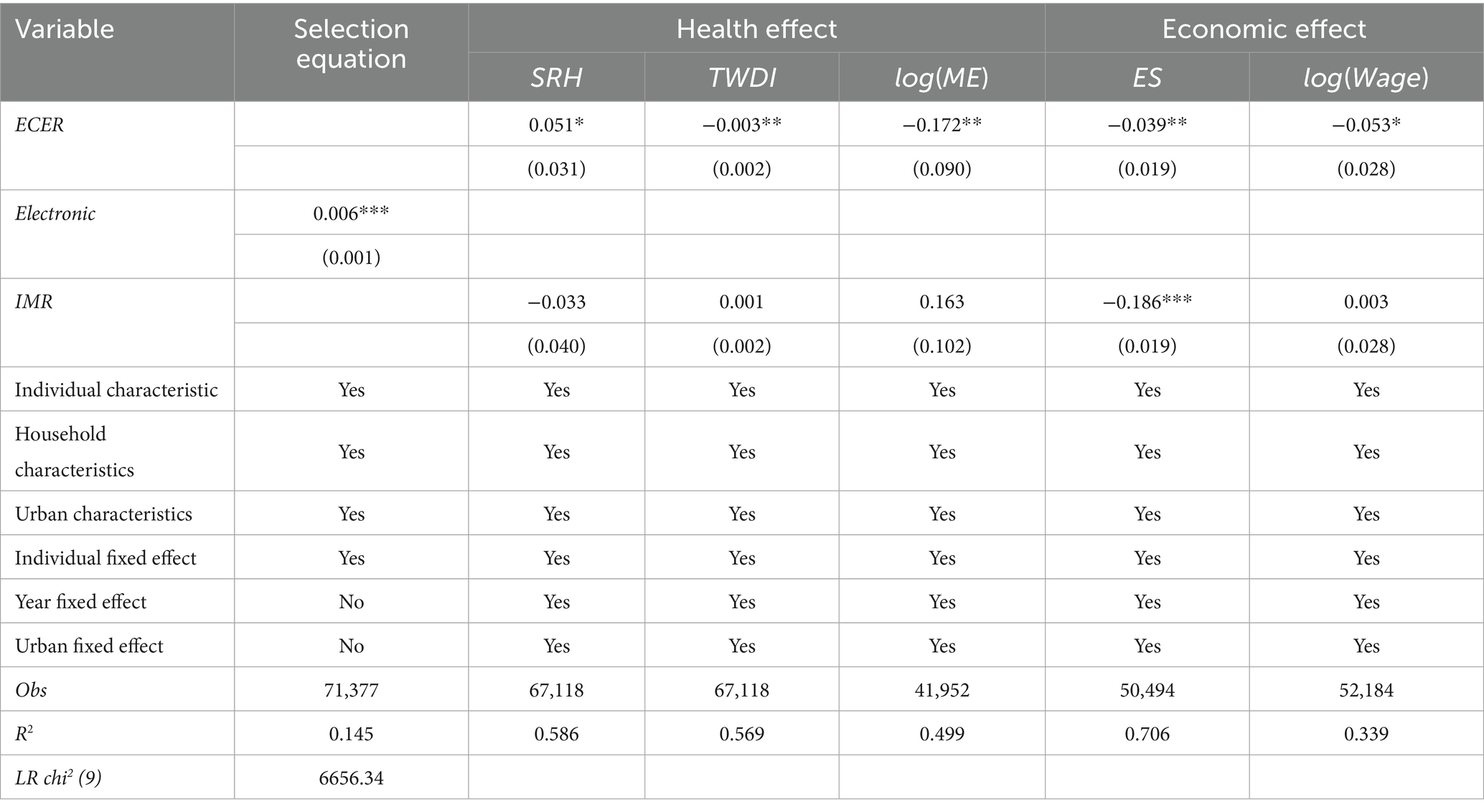Click the observation count 71,377

351,690
